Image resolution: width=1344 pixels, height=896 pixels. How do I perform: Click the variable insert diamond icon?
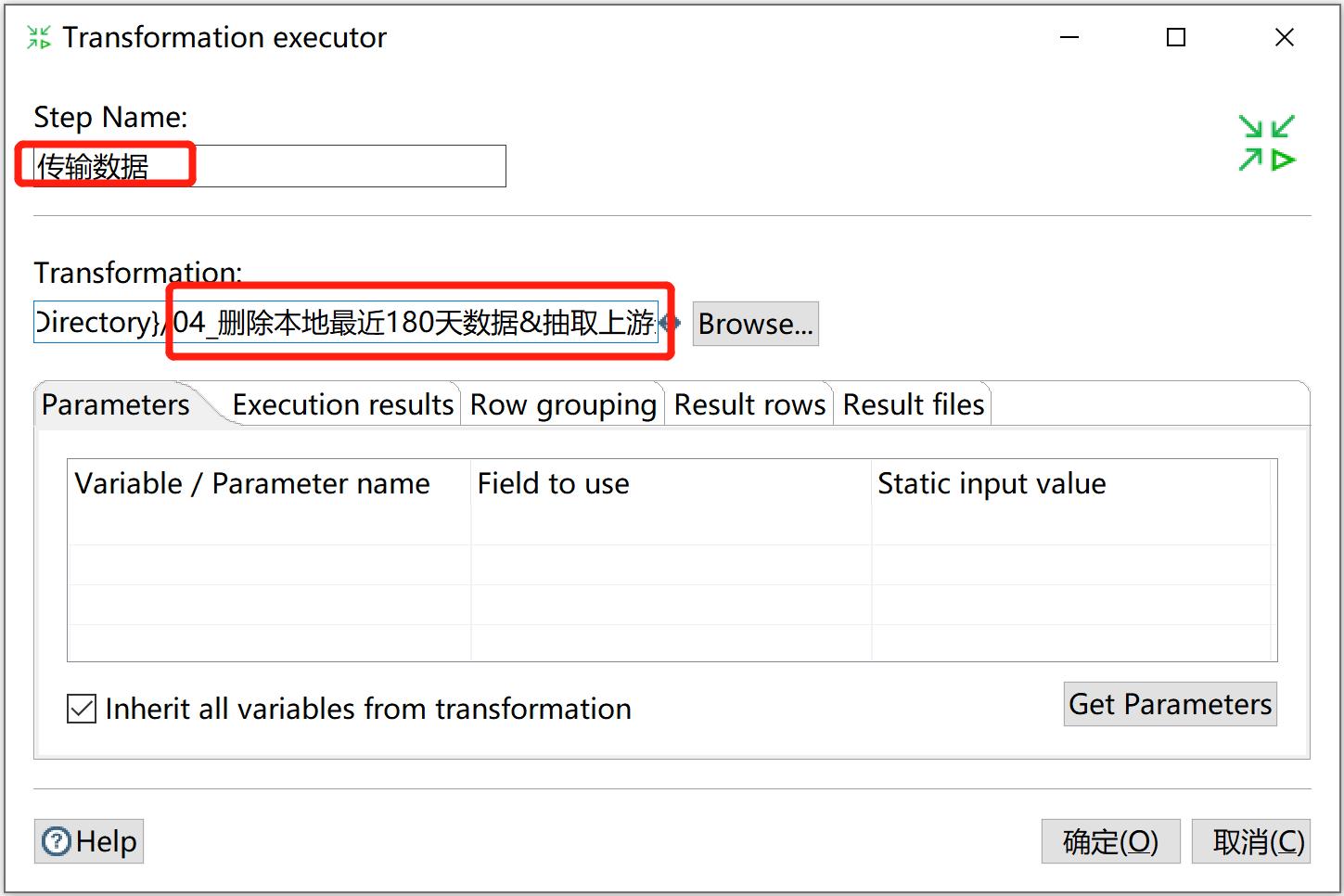pos(670,323)
